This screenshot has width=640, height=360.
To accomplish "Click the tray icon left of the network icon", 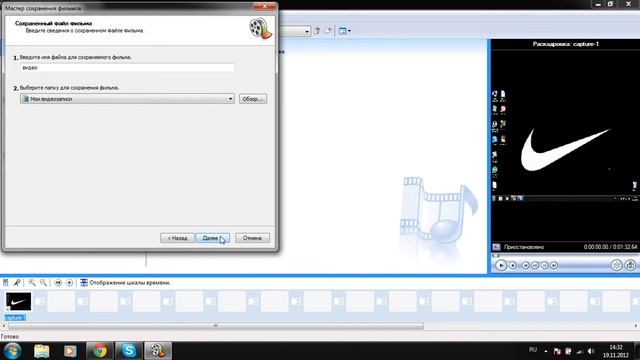I will coord(568,351).
